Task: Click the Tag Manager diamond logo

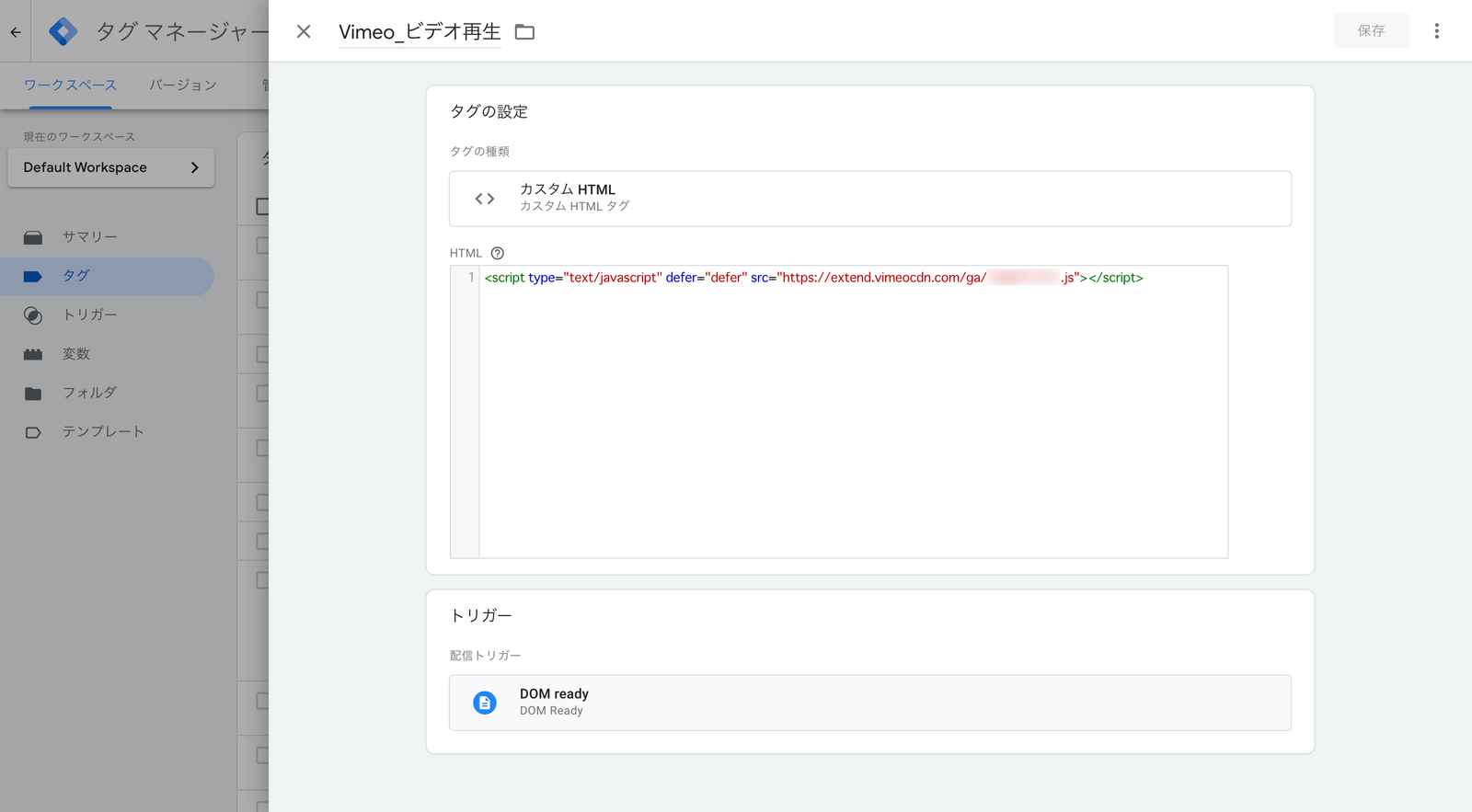Action: pos(63,31)
